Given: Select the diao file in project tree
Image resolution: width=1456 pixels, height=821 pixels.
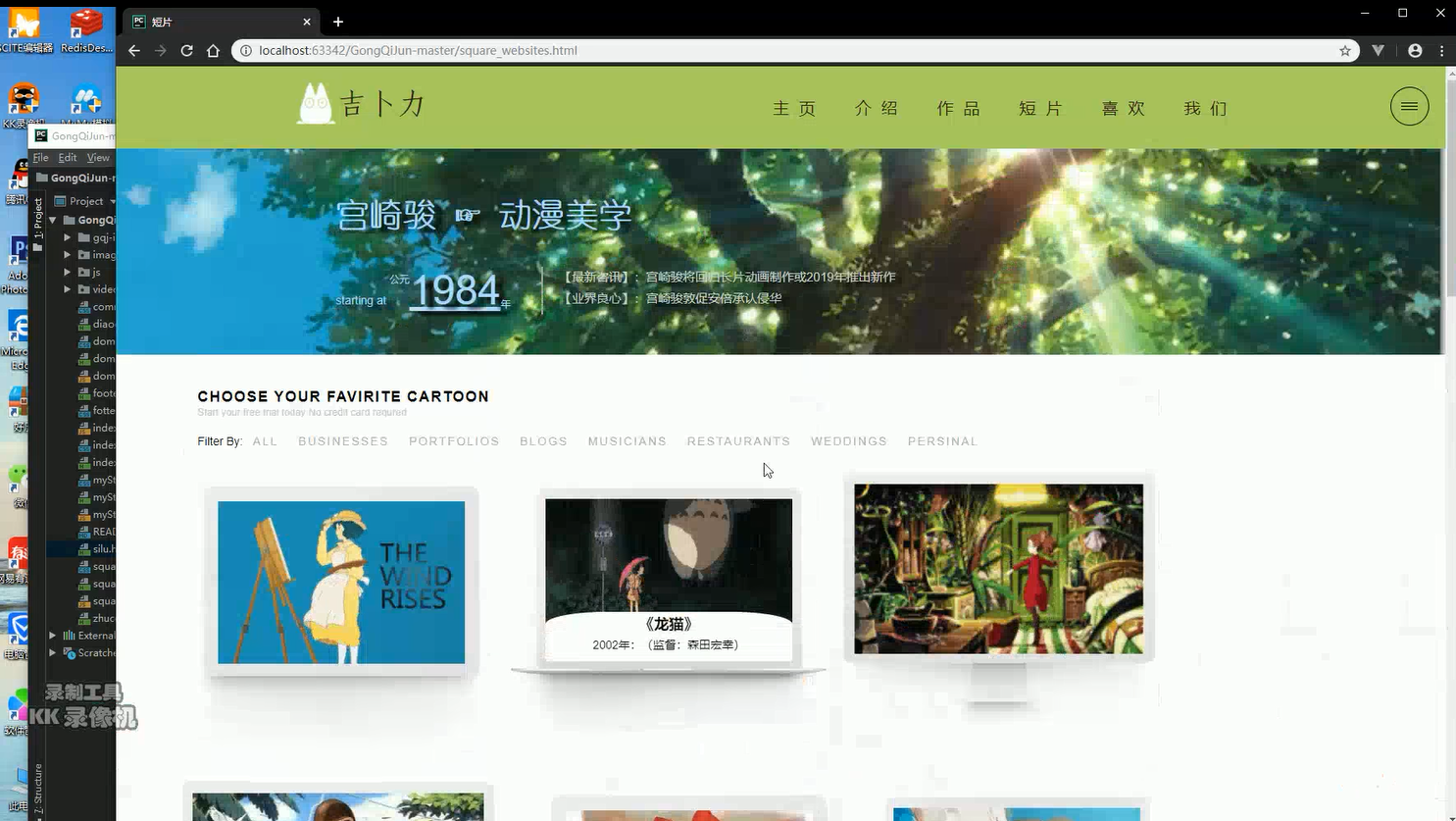Looking at the screenshot, I should pos(96,324).
